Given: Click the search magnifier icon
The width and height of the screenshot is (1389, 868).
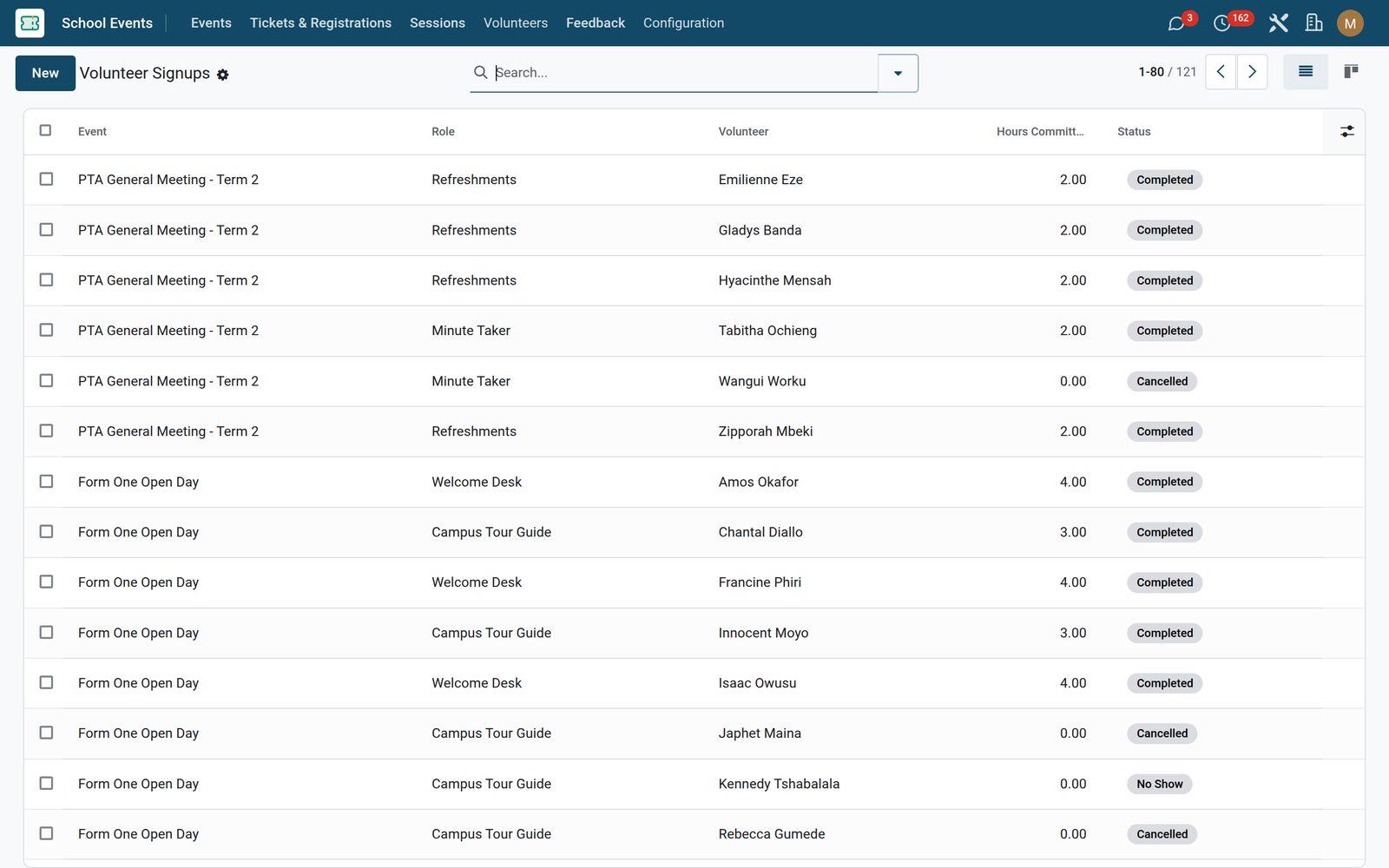Looking at the screenshot, I should pyautogui.click(x=480, y=72).
